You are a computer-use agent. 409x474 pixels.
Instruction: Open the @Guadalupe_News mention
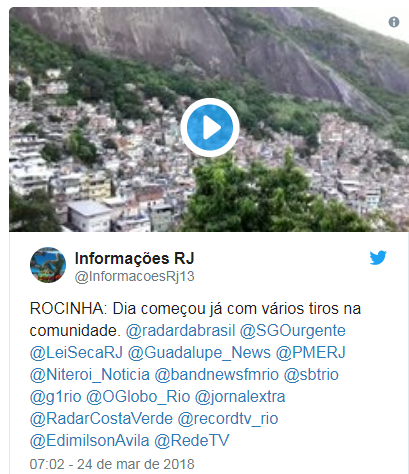tap(199, 353)
